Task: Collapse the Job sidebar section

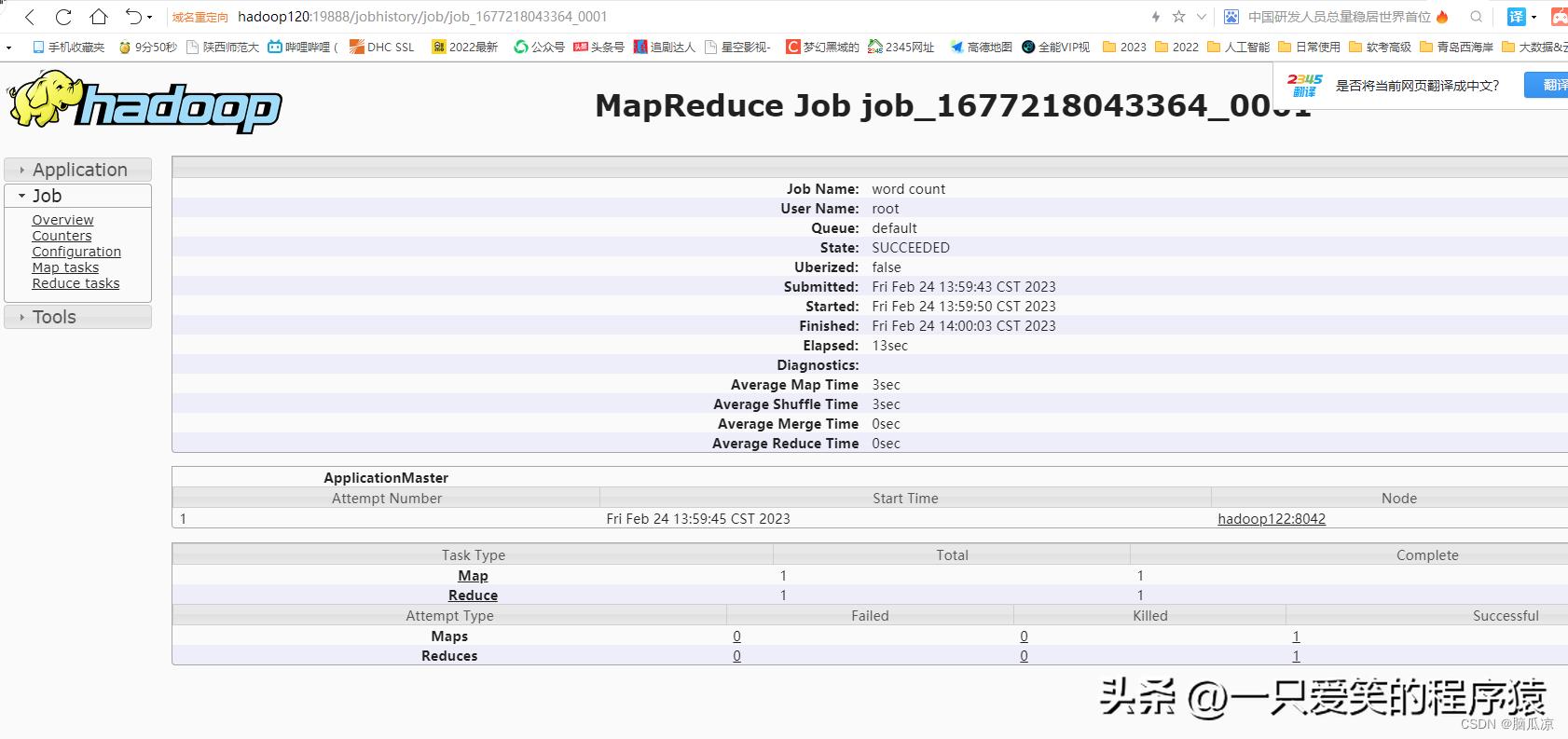Action: (78, 196)
